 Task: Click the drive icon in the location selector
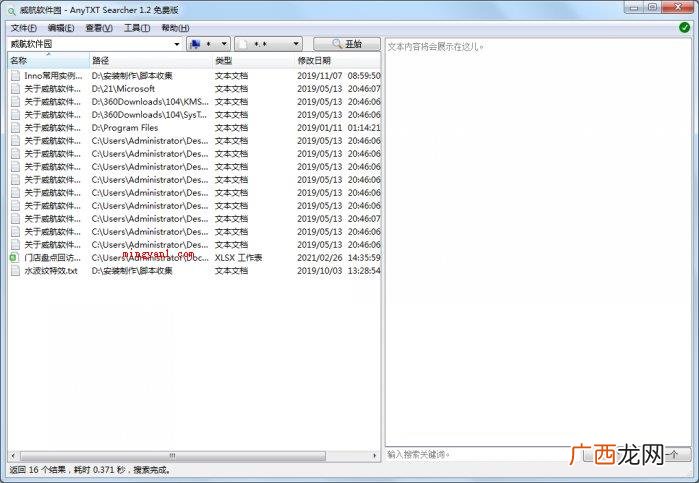click(x=195, y=44)
